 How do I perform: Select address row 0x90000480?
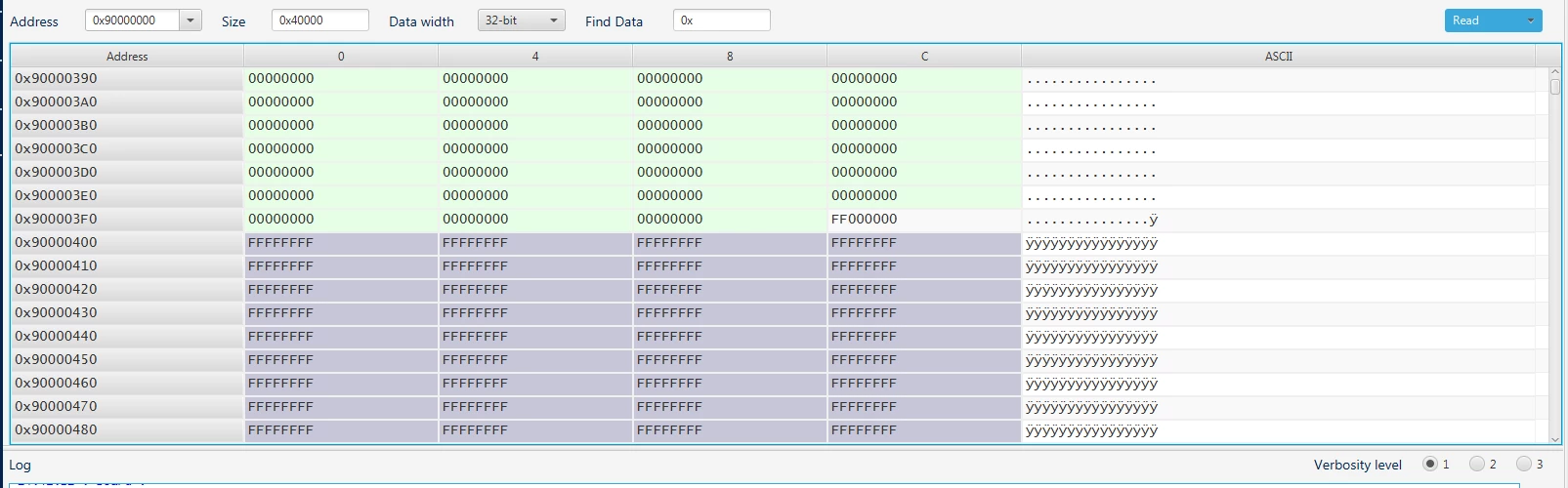pyautogui.click(x=127, y=430)
